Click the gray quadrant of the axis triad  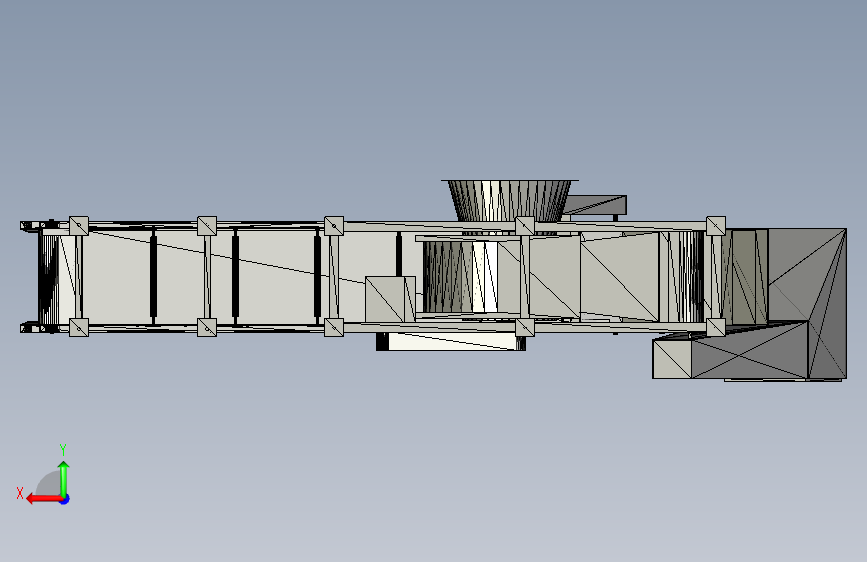point(49,484)
